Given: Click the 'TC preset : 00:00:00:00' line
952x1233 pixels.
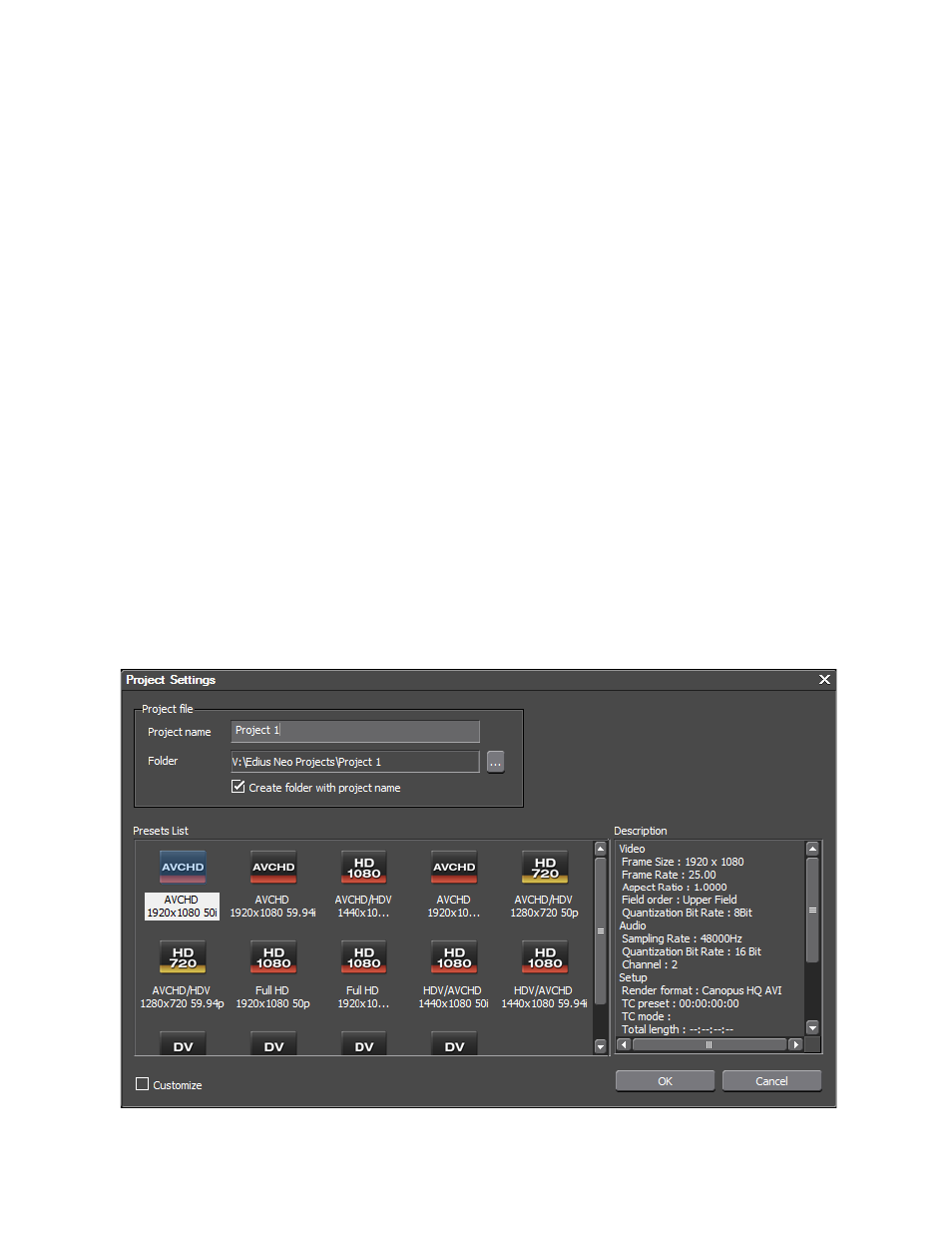Looking at the screenshot, I should [681, 1003].
